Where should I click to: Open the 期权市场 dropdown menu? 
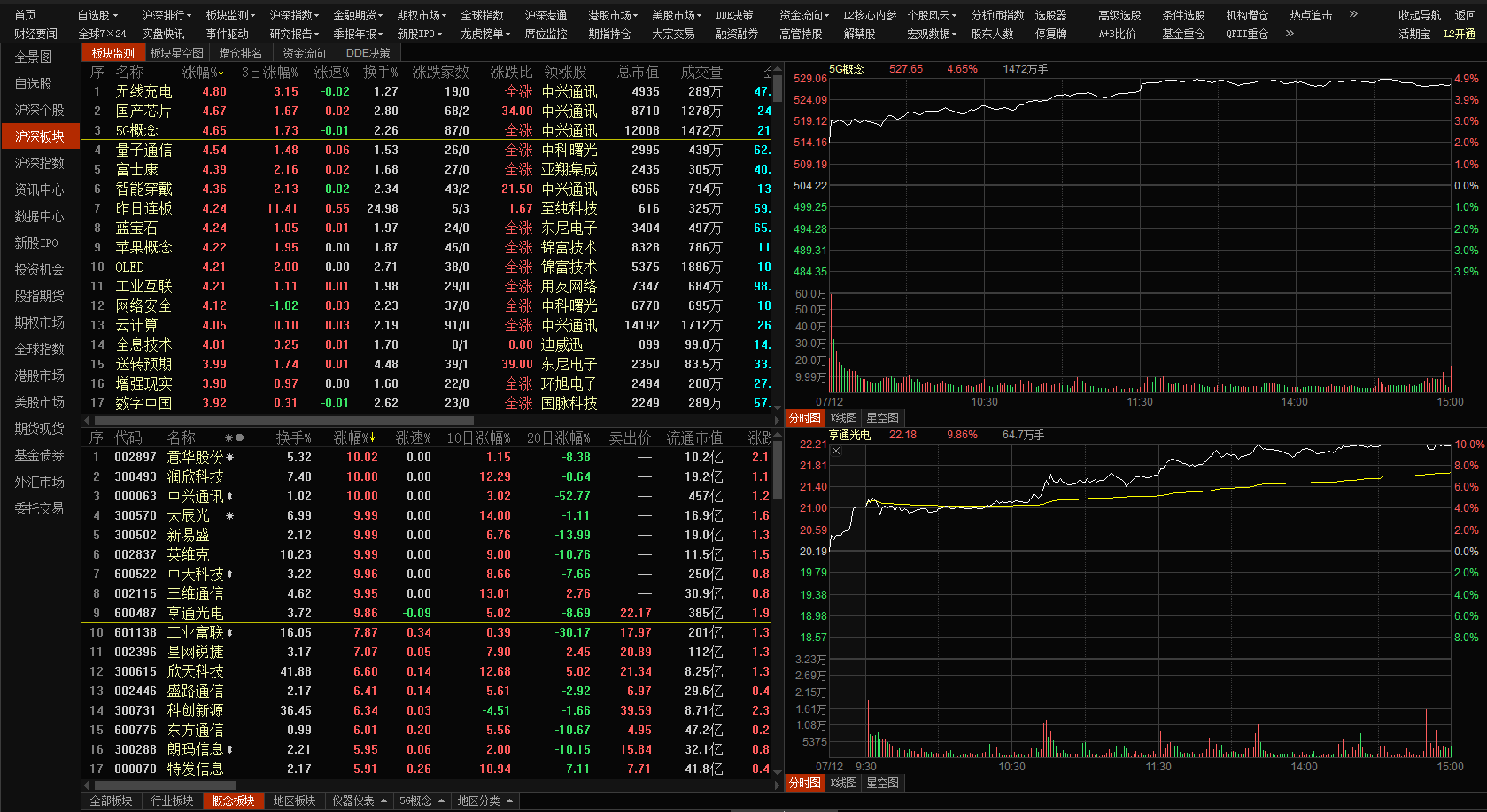tap(422, 15)
